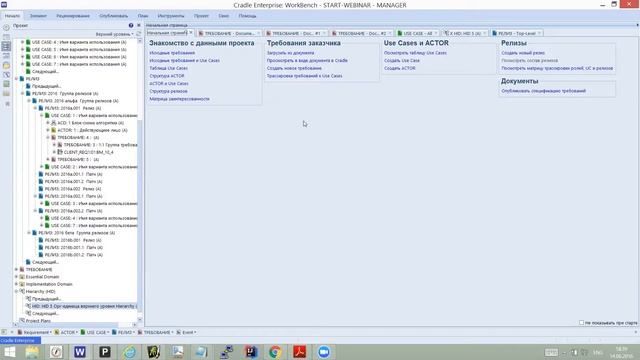
Task: Select РЕЛИЗ: 2016 бета Группа релизов item
Action: pyautogui.click(x=76, y=233)
